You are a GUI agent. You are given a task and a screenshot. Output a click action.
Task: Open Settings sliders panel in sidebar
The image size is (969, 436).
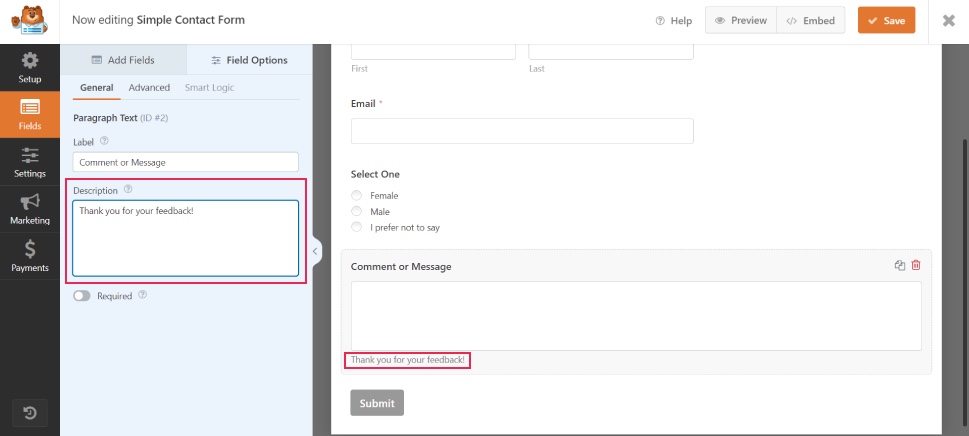click(x=30, y=162)
